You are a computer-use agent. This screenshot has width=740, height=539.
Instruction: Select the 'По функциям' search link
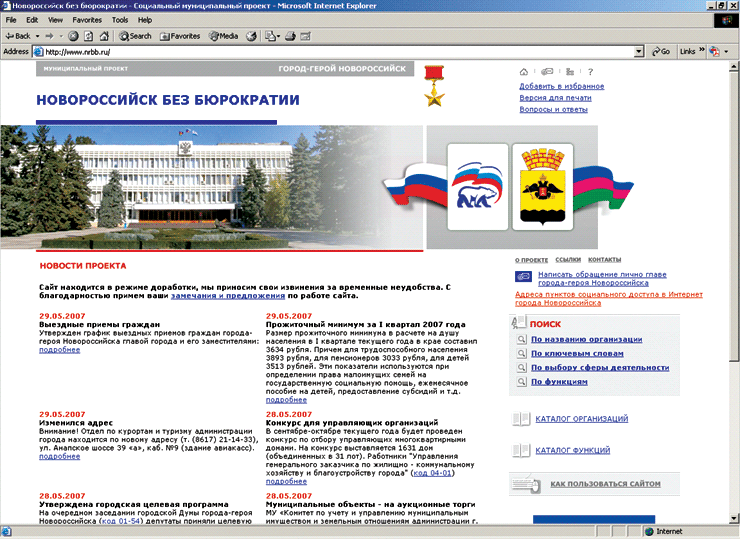click(x=559, y=382)
